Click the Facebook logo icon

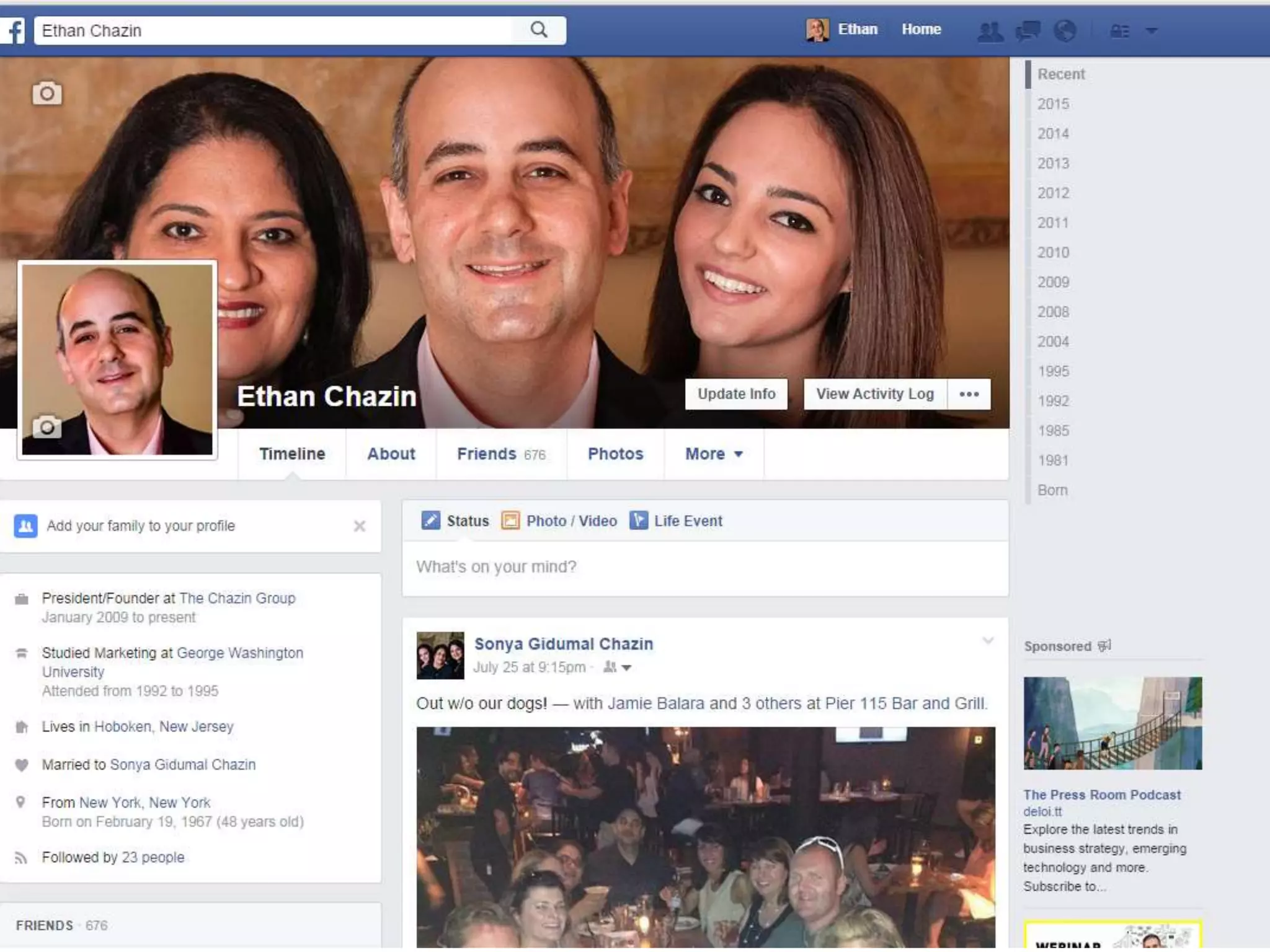point(14,30)
